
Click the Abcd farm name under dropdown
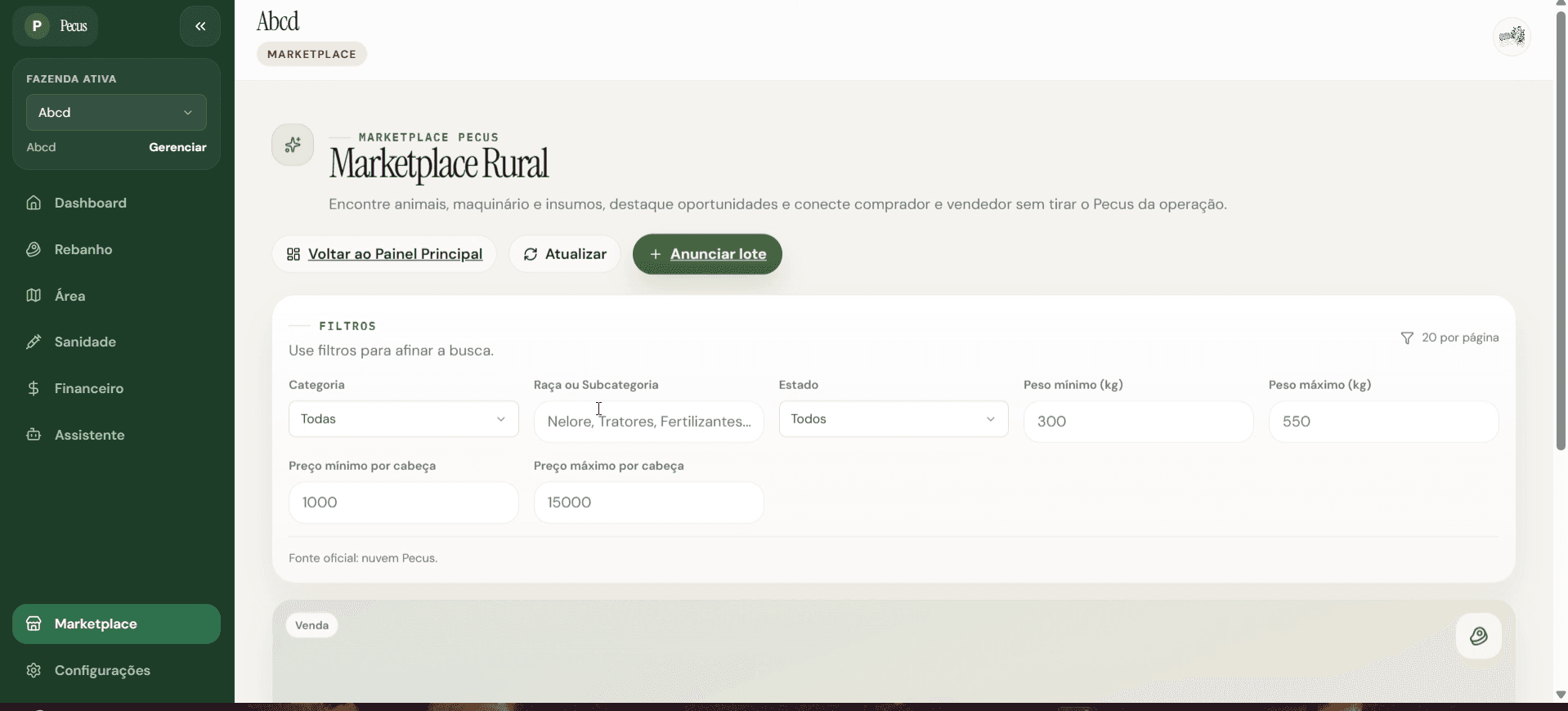pos(42,147)
